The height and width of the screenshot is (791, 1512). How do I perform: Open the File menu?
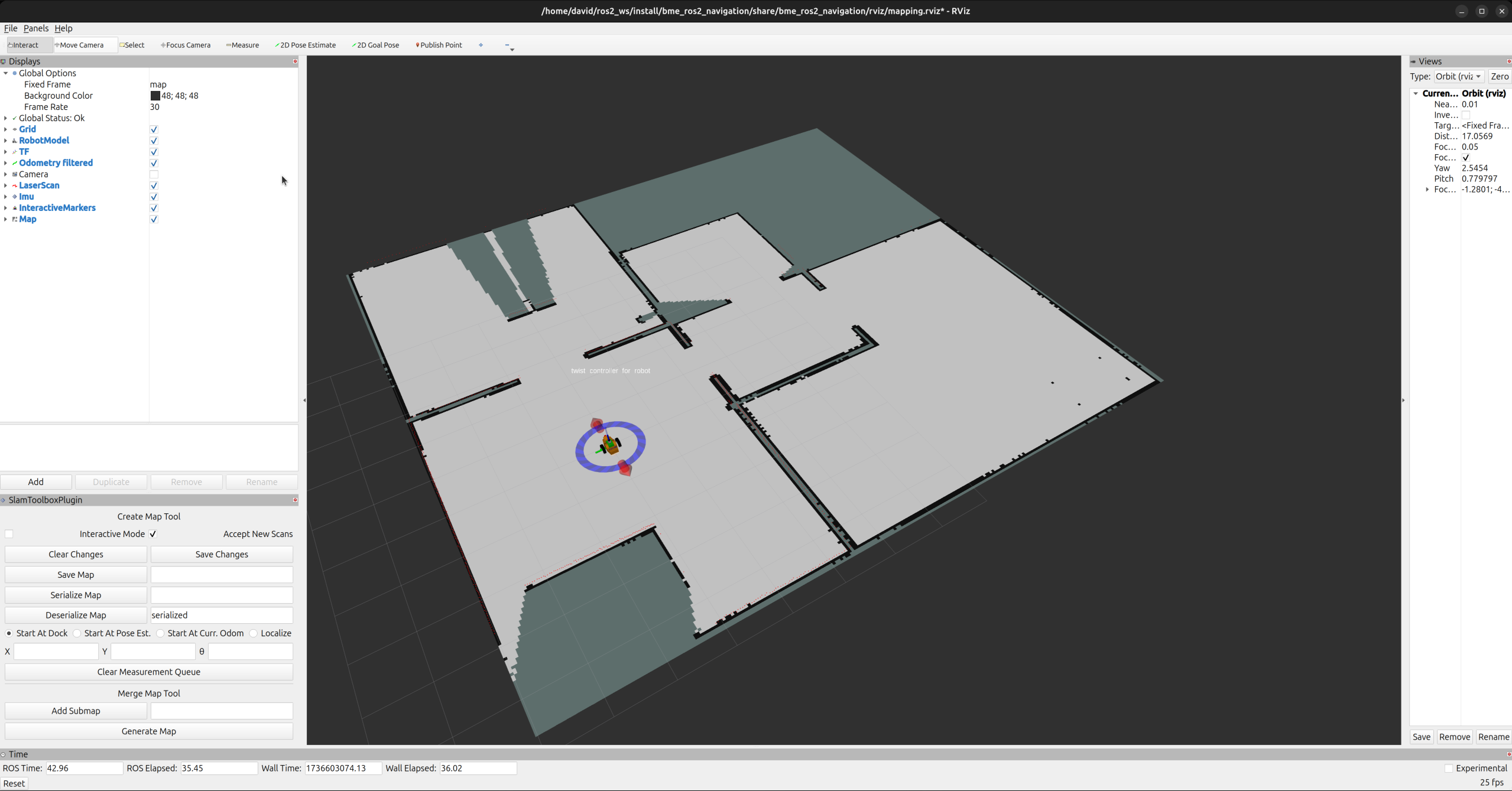pos(11,28)
